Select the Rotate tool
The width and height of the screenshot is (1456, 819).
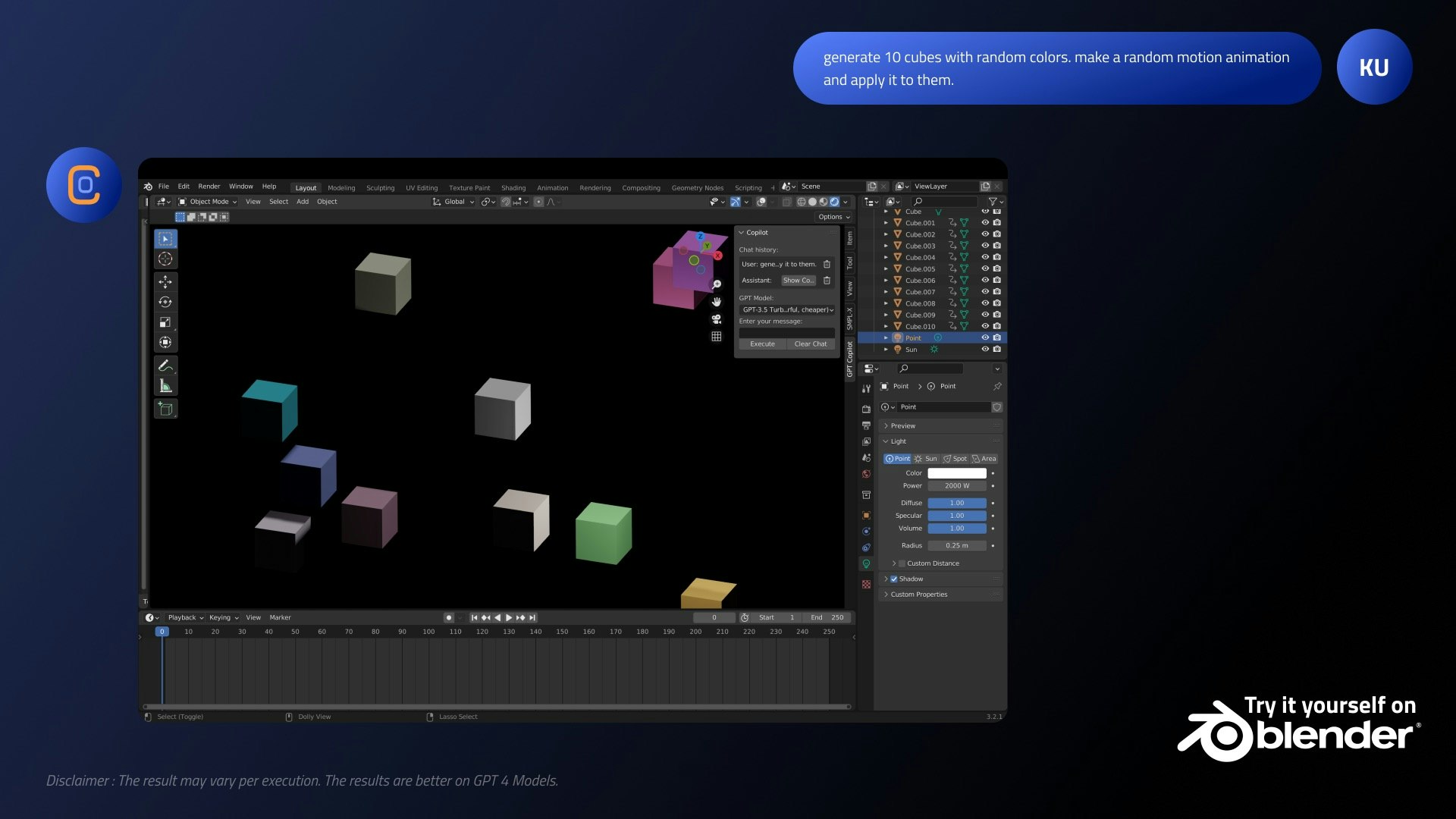[x=165, y=302]
